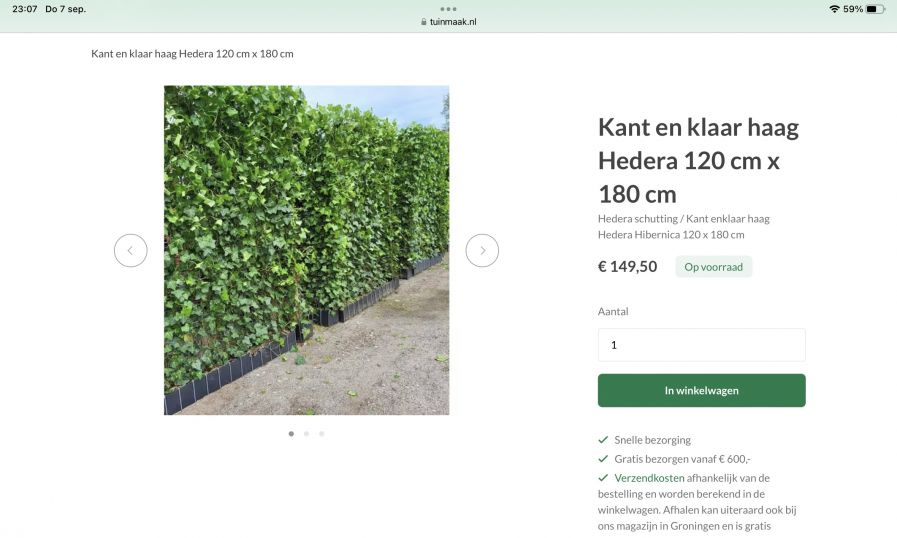The image size is (897, 538).
Task: Tap the 23:07 clock in status bar
Action: click(x=25, y=9)
